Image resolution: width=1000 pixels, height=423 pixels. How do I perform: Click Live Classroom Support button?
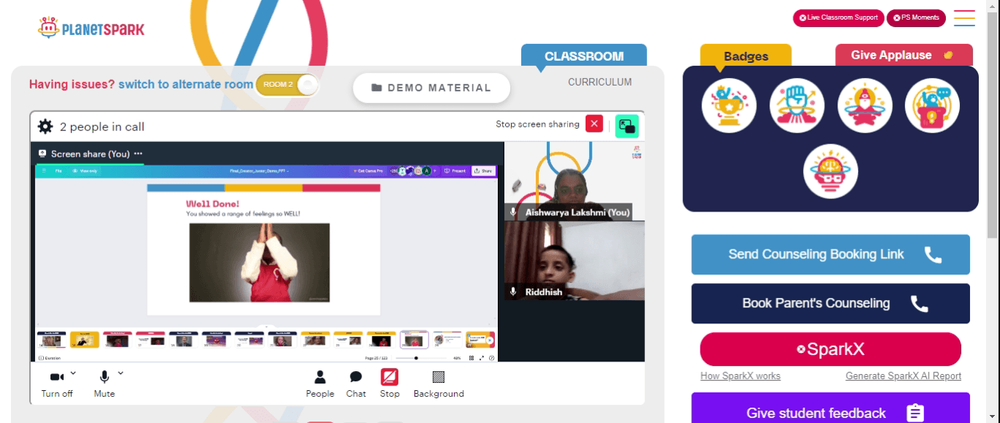click(x=838, y=18)
